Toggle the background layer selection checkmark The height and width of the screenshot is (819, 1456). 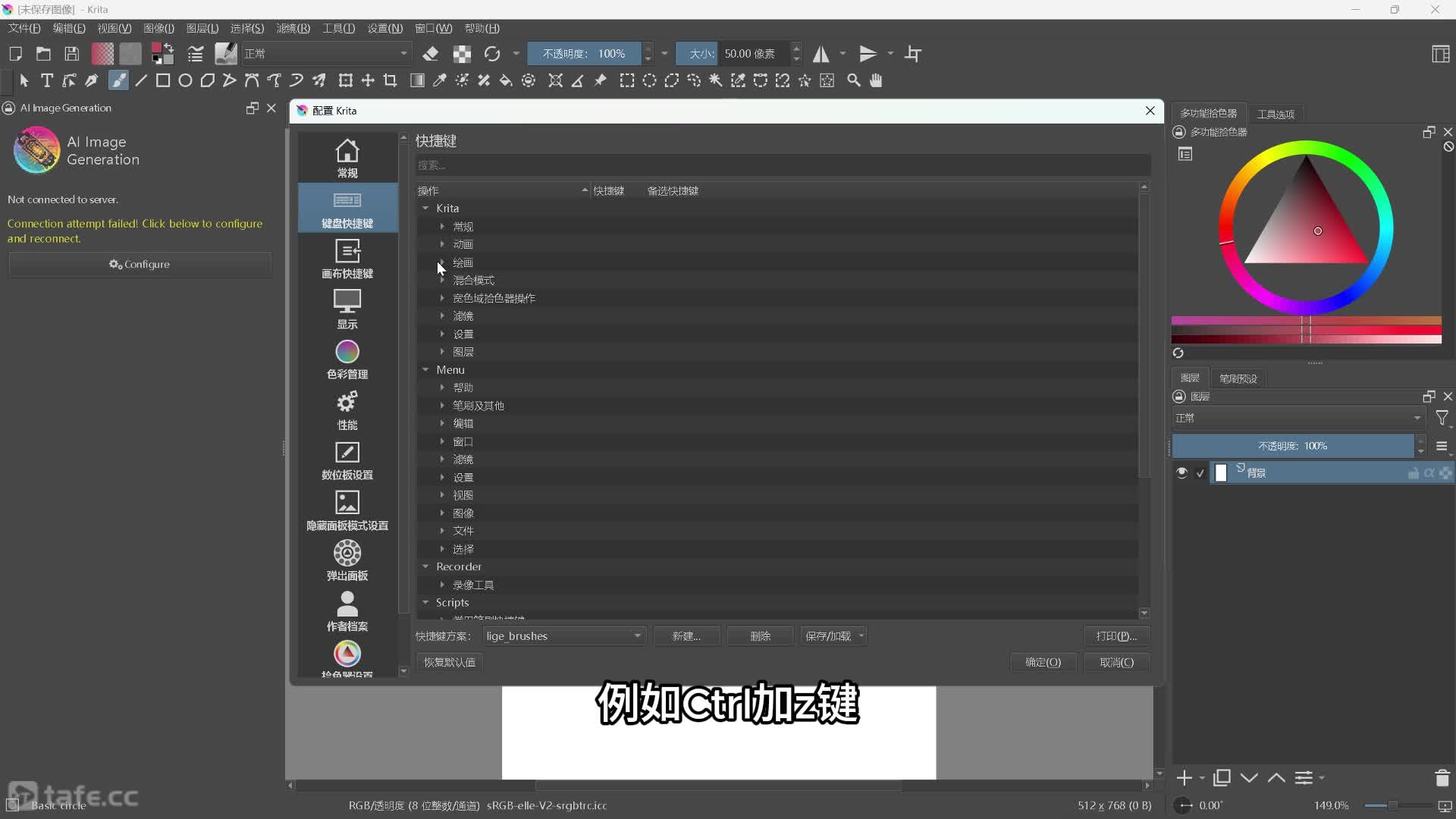(x=1200, y=473)
